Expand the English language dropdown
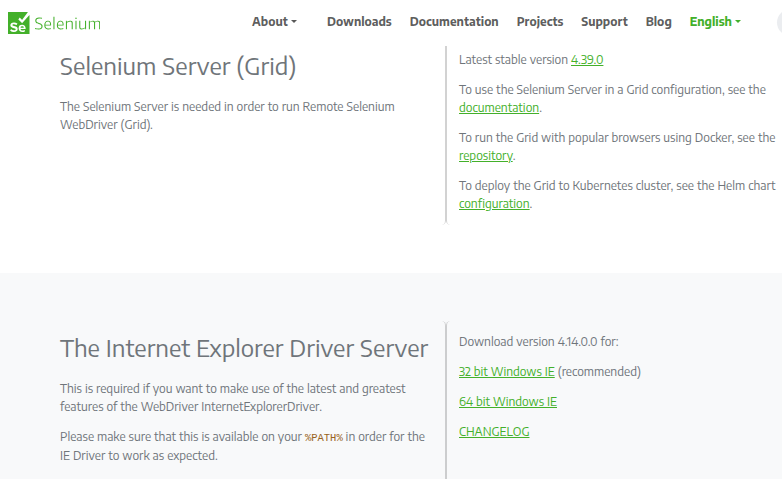The width and height of the screenshot is (782, 479). (715, 21)
